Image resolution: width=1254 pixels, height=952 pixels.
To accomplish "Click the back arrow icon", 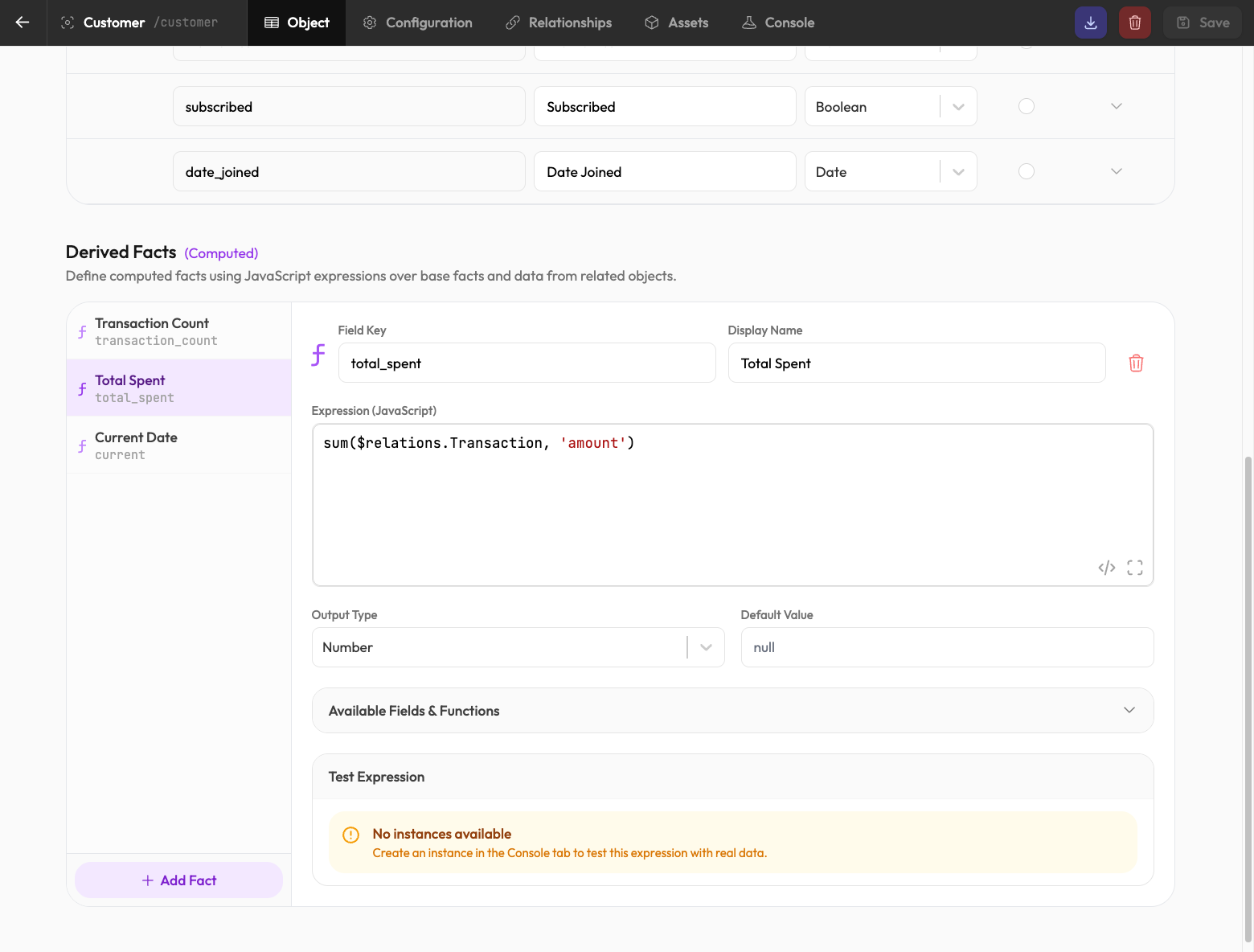I will pos(23,23).
